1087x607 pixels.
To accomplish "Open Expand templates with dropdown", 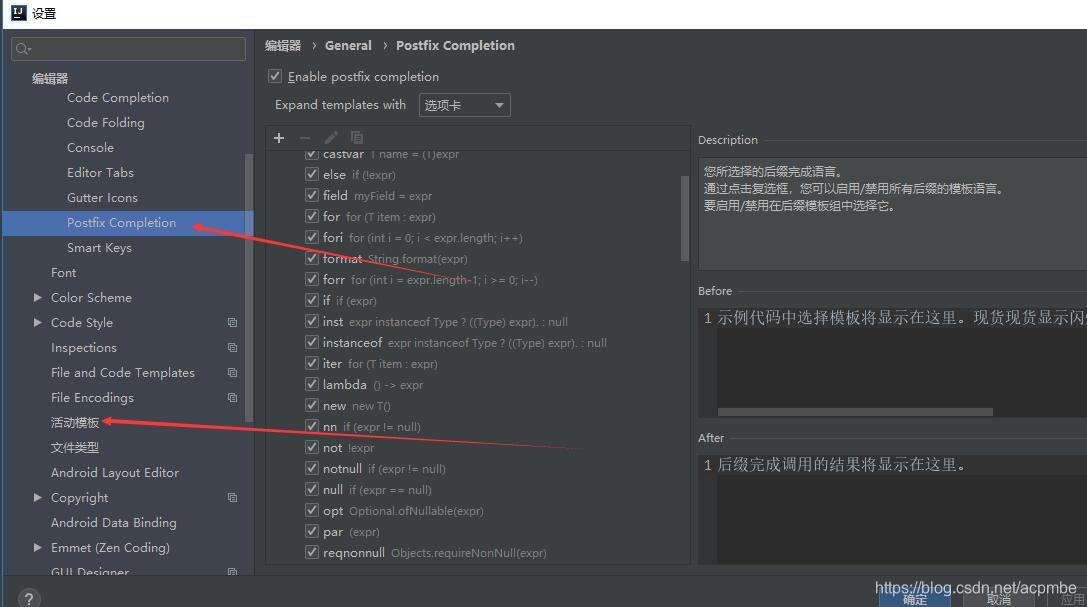I will [x=464, y=105].
